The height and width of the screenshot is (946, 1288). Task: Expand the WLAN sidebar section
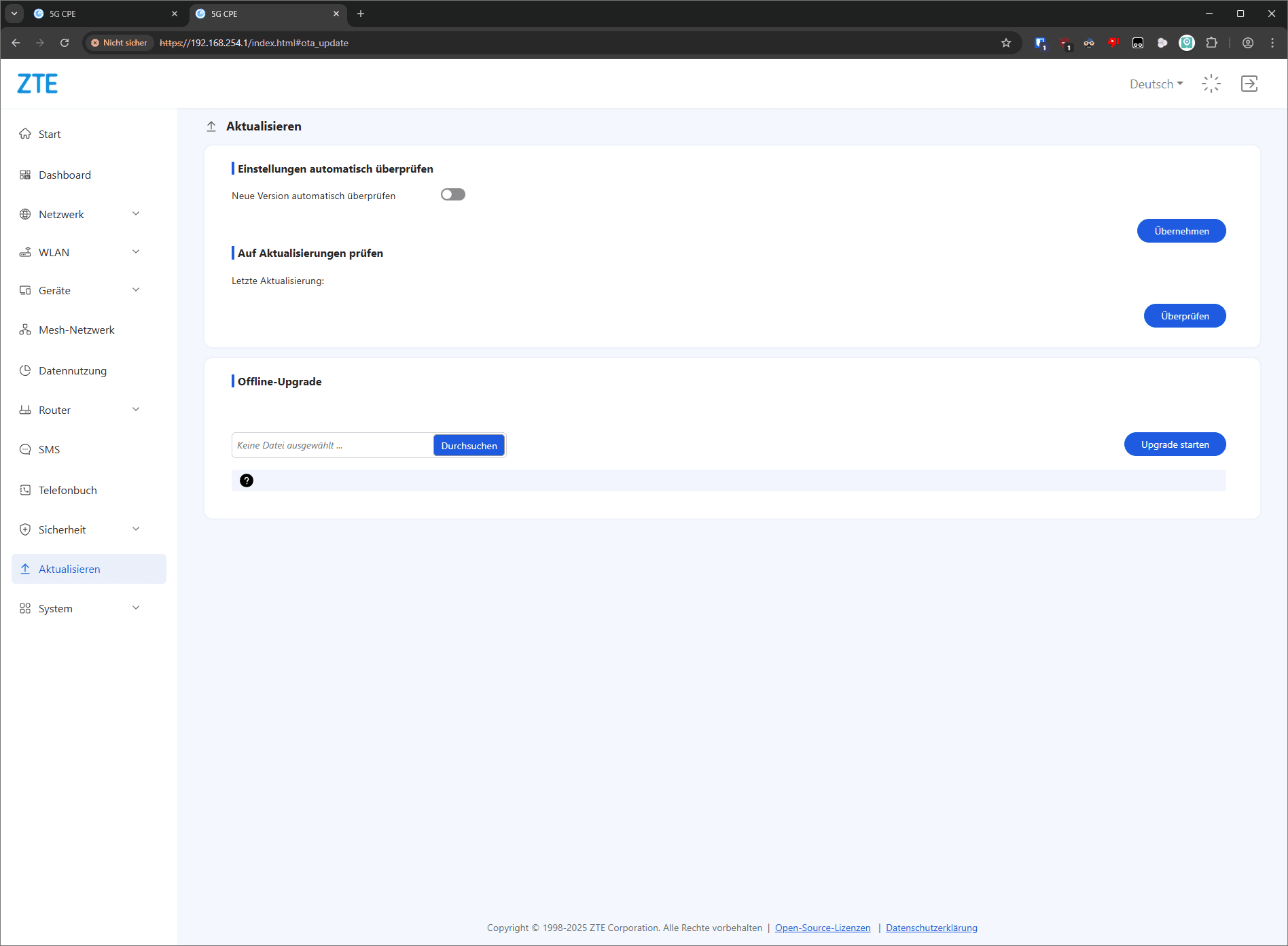(82, 252)
